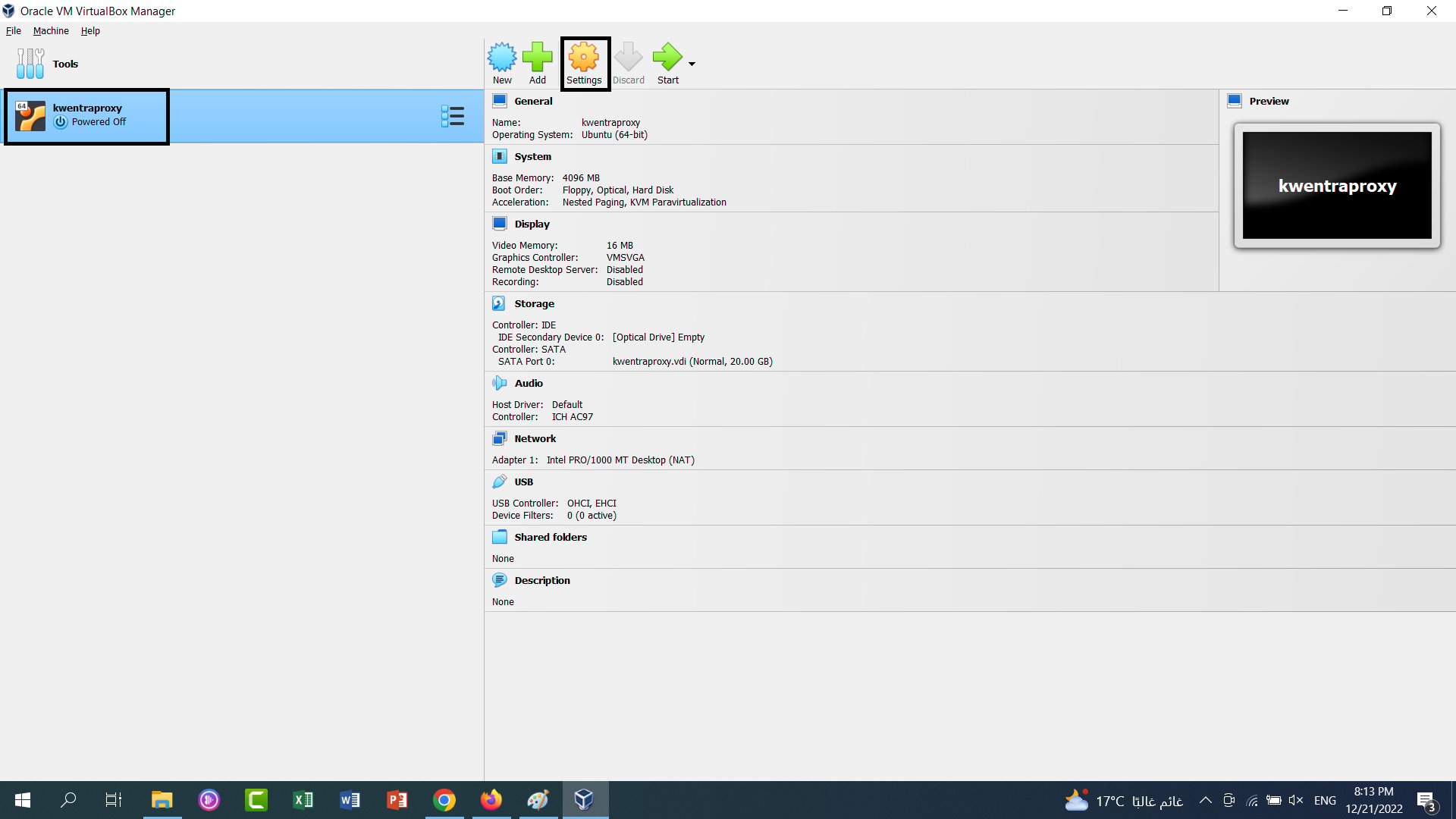This screenshot has height=819, width=1456.
Task: Open Excel from the taskbar
Action: tap(303, 800)
